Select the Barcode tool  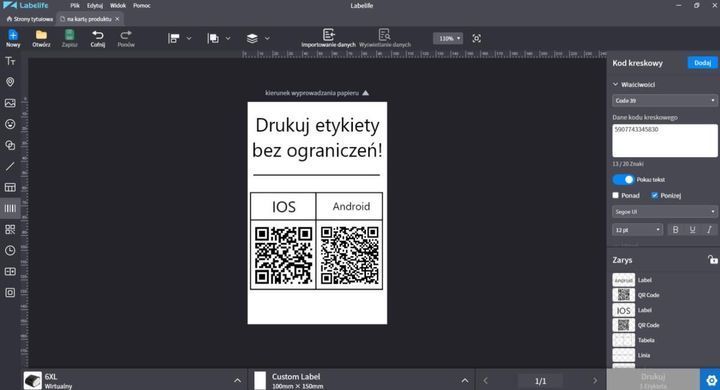coord(10,209)
